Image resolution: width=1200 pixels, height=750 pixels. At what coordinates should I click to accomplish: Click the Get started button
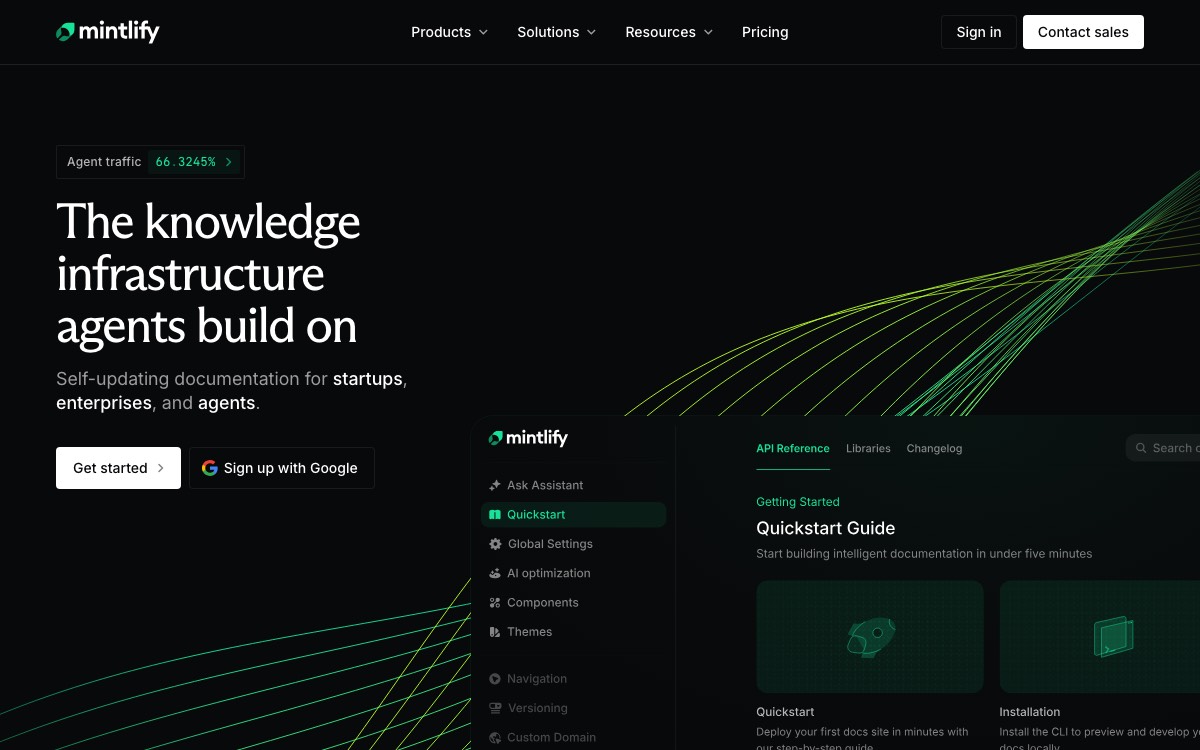pos(118,468)
